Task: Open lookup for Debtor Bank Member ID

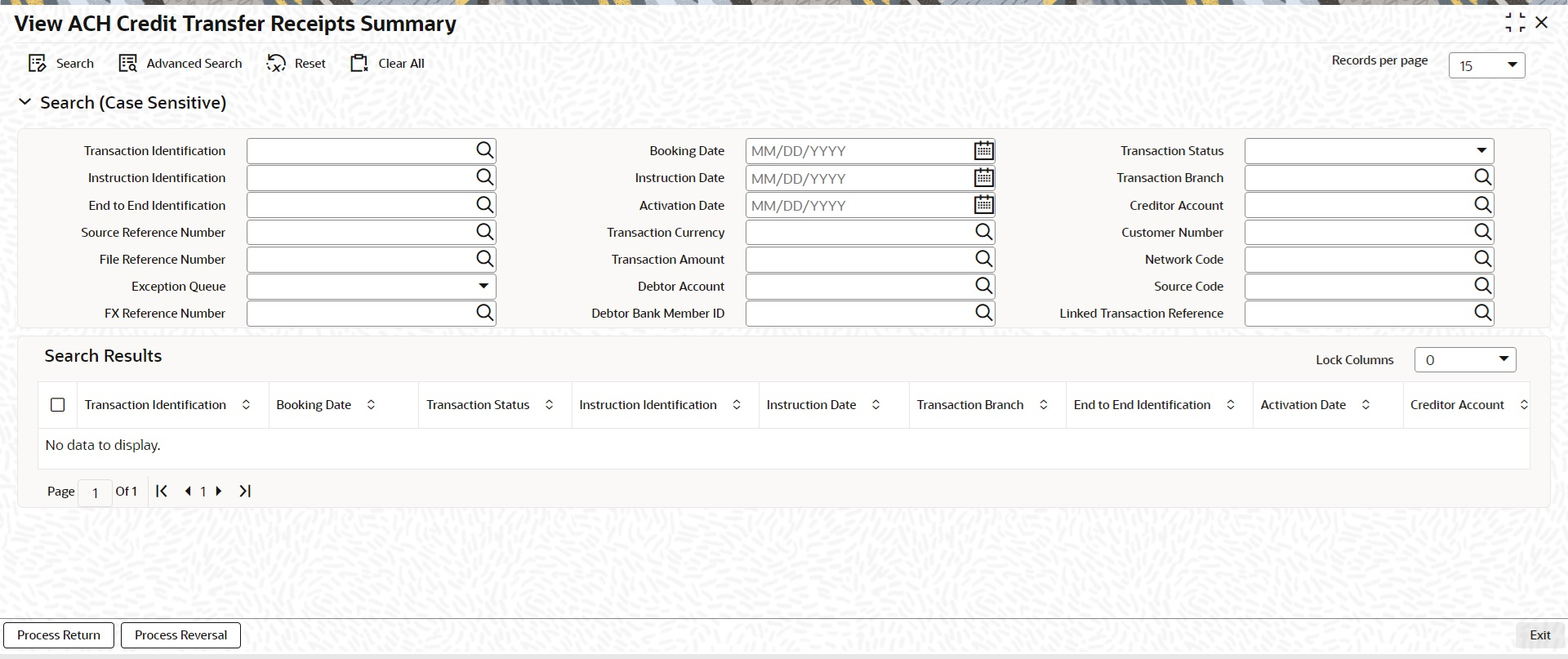Action: 984,313
